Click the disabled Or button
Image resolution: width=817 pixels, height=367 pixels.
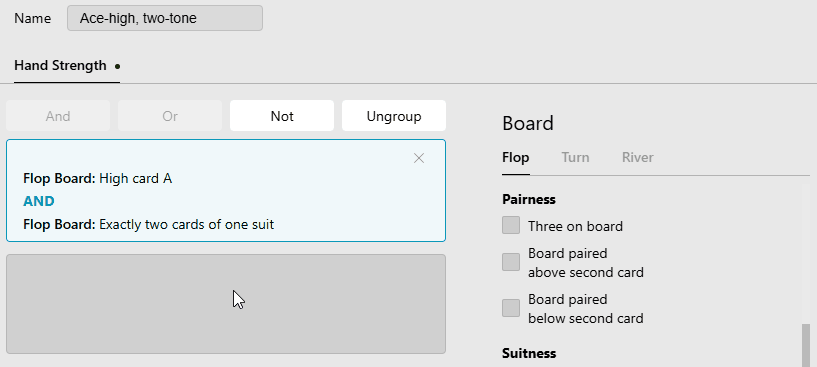click(x=170, y=116)
